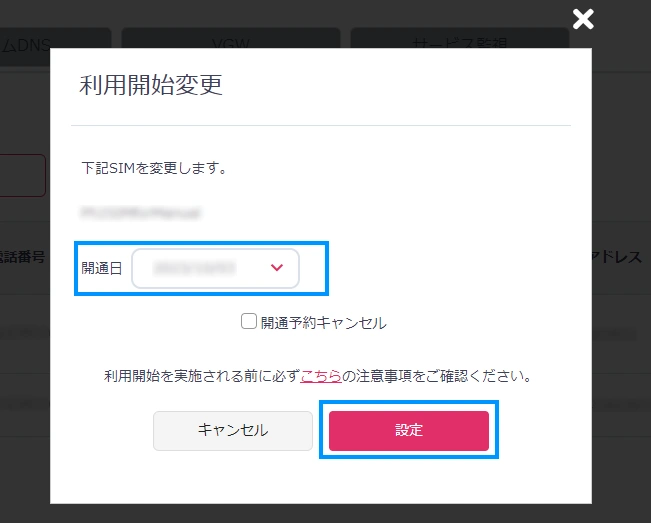The image size is (651, 523).
Task: Click the red chevron arrow in 開通日 field
Action: 277,268
